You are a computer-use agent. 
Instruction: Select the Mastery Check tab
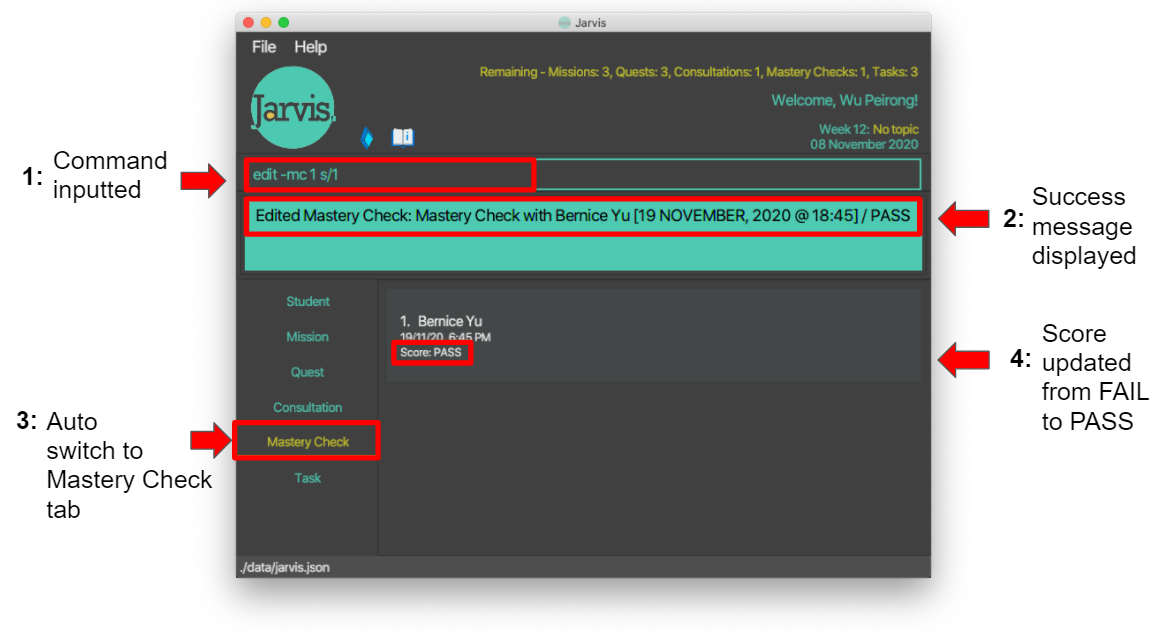[308, 442]
